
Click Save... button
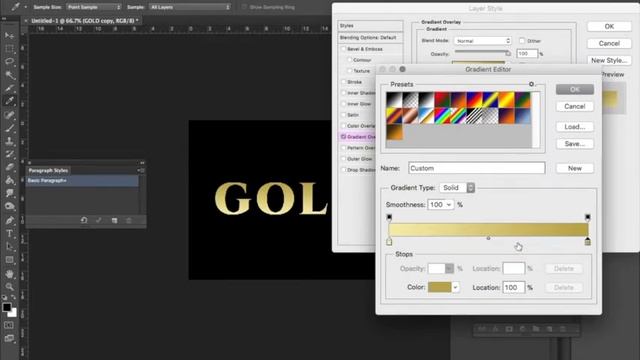coord(575,144)
